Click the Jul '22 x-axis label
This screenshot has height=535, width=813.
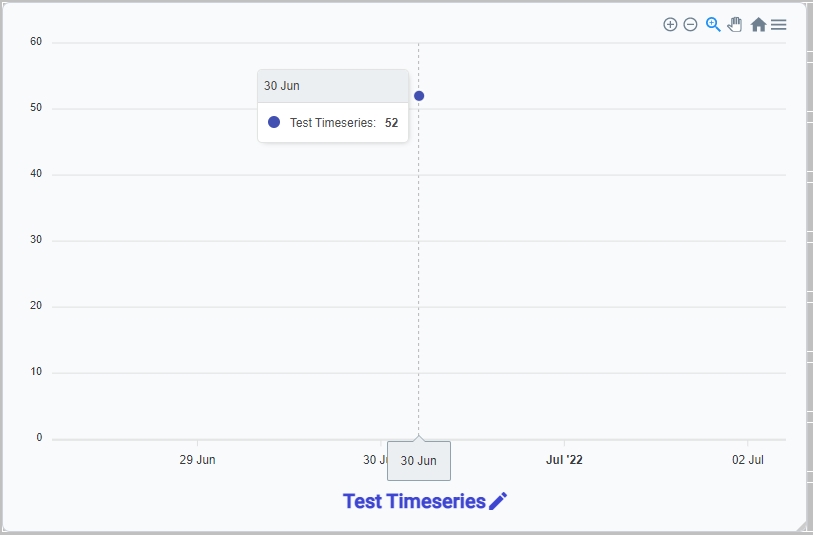click(564, 460)
